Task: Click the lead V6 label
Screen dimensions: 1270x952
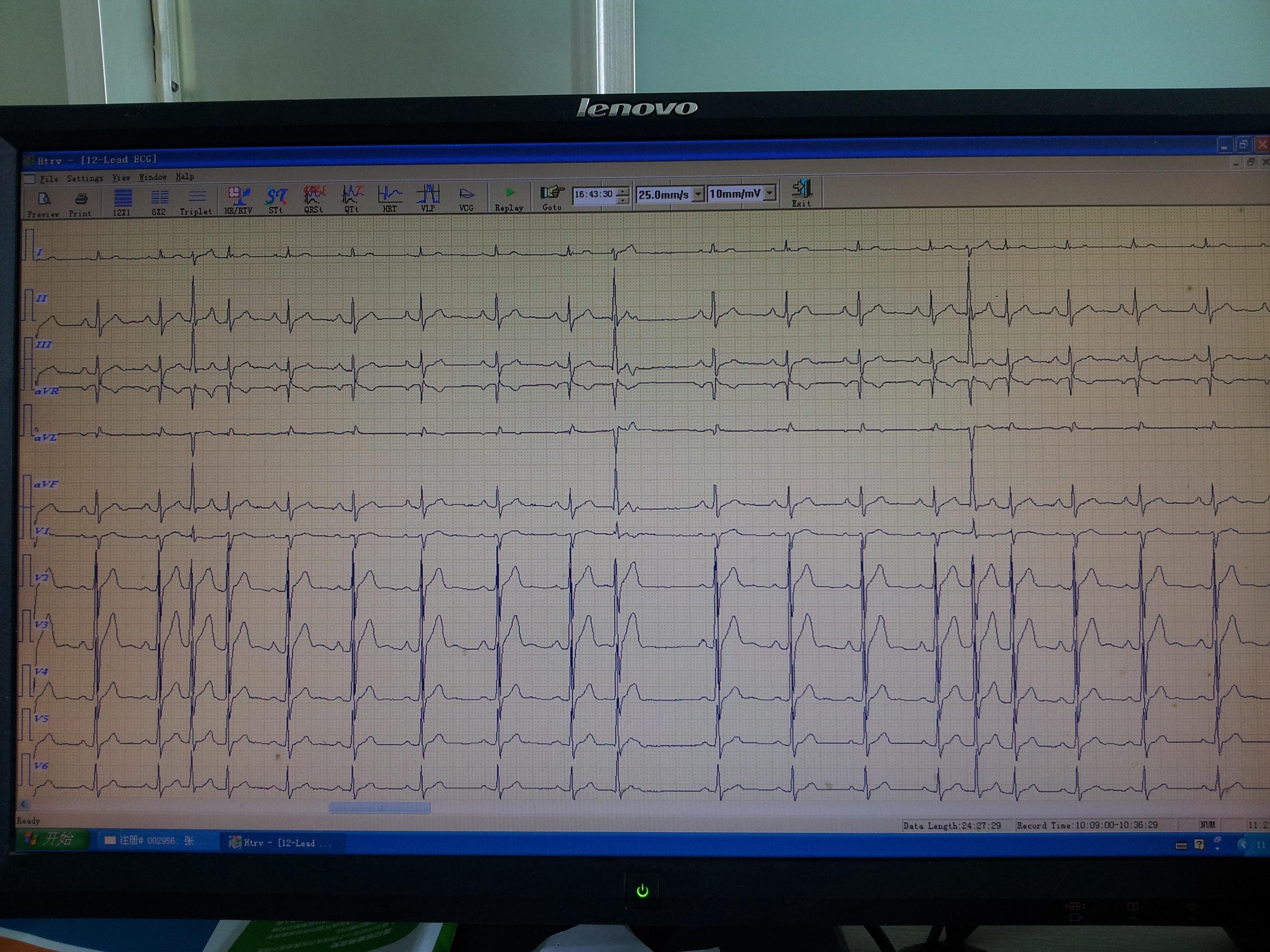Action: [41, 766]
